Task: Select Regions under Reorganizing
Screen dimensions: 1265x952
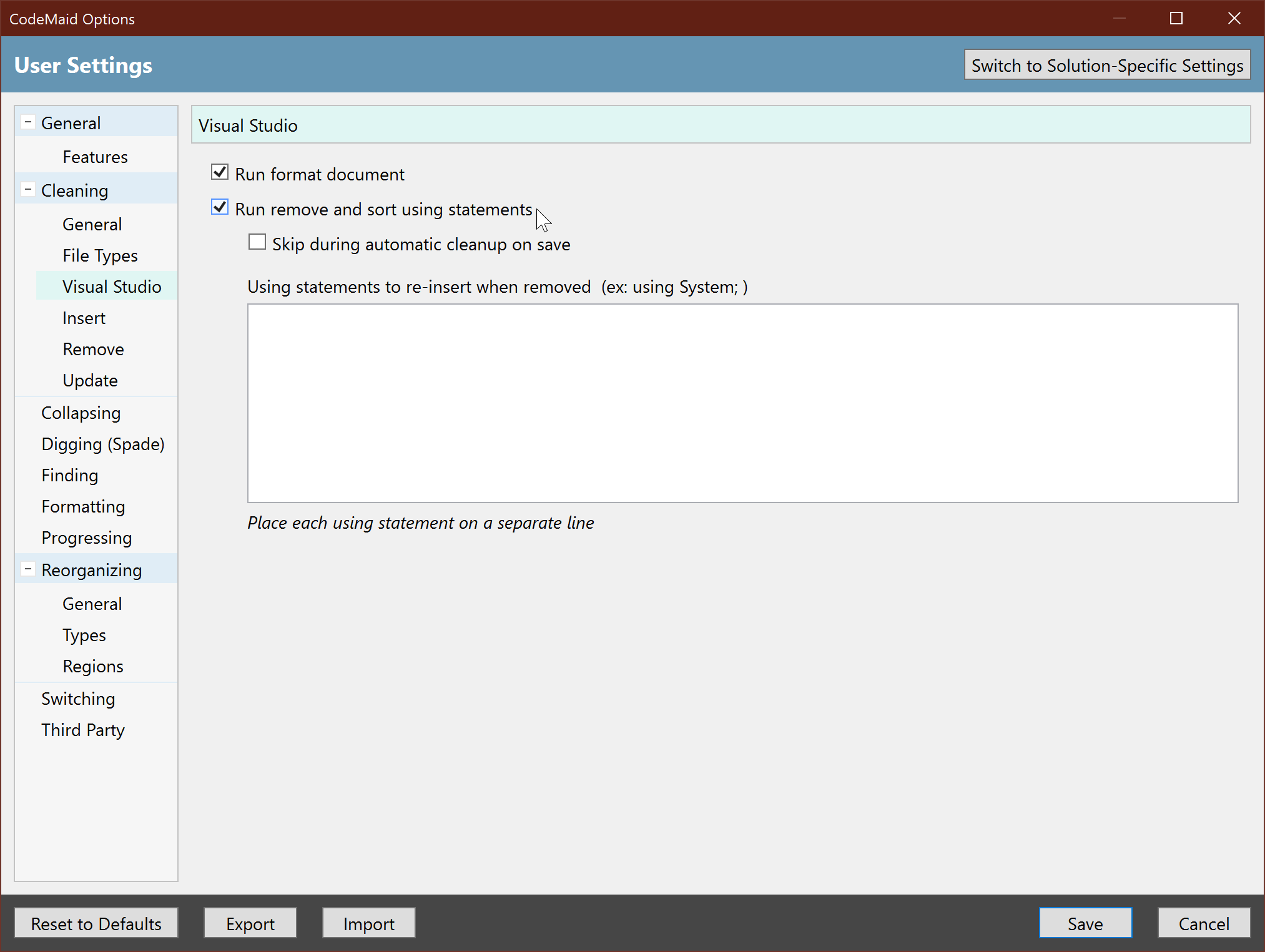Action: (93, 666)
